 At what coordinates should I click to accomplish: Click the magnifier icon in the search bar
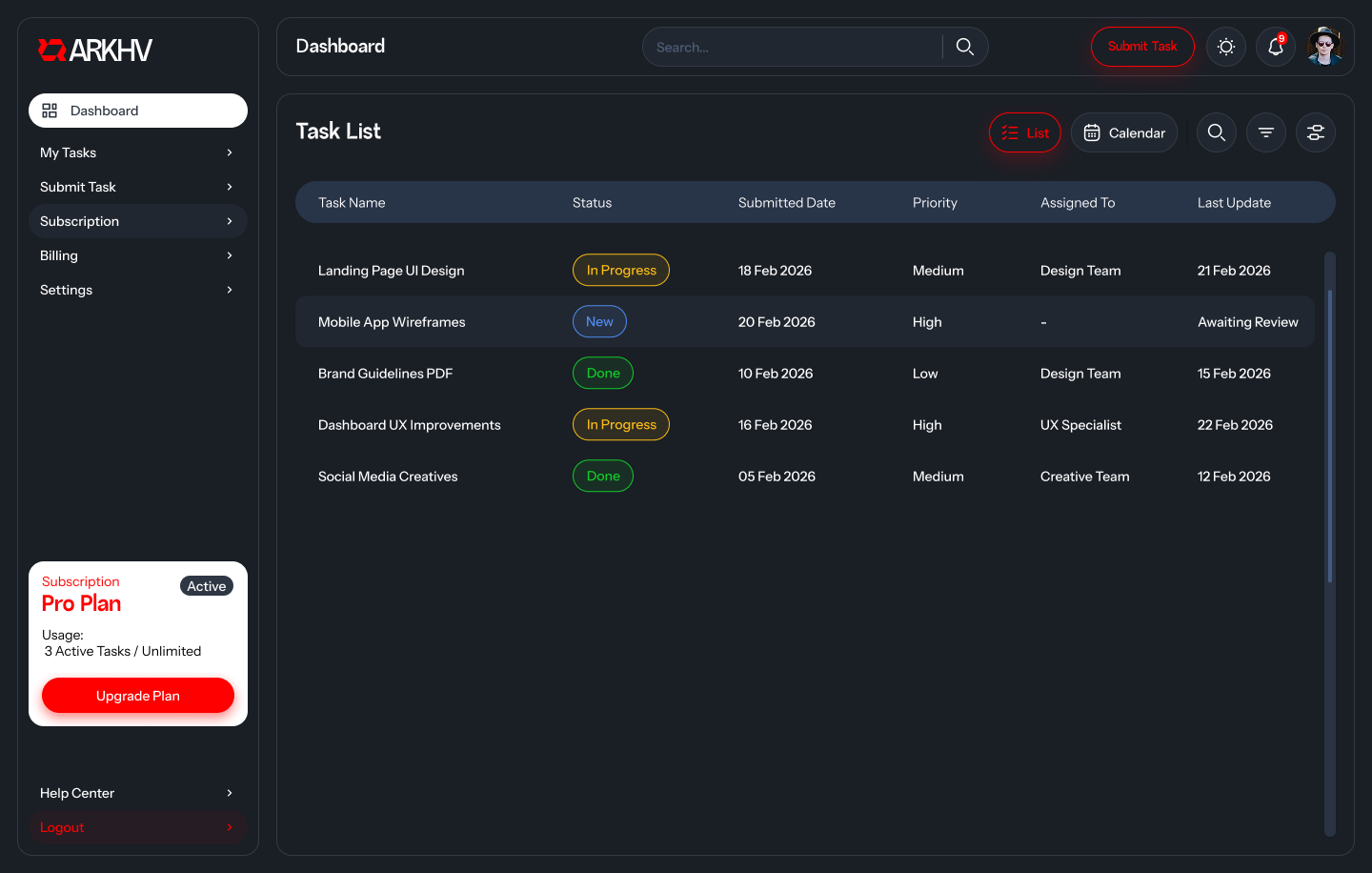964,47
